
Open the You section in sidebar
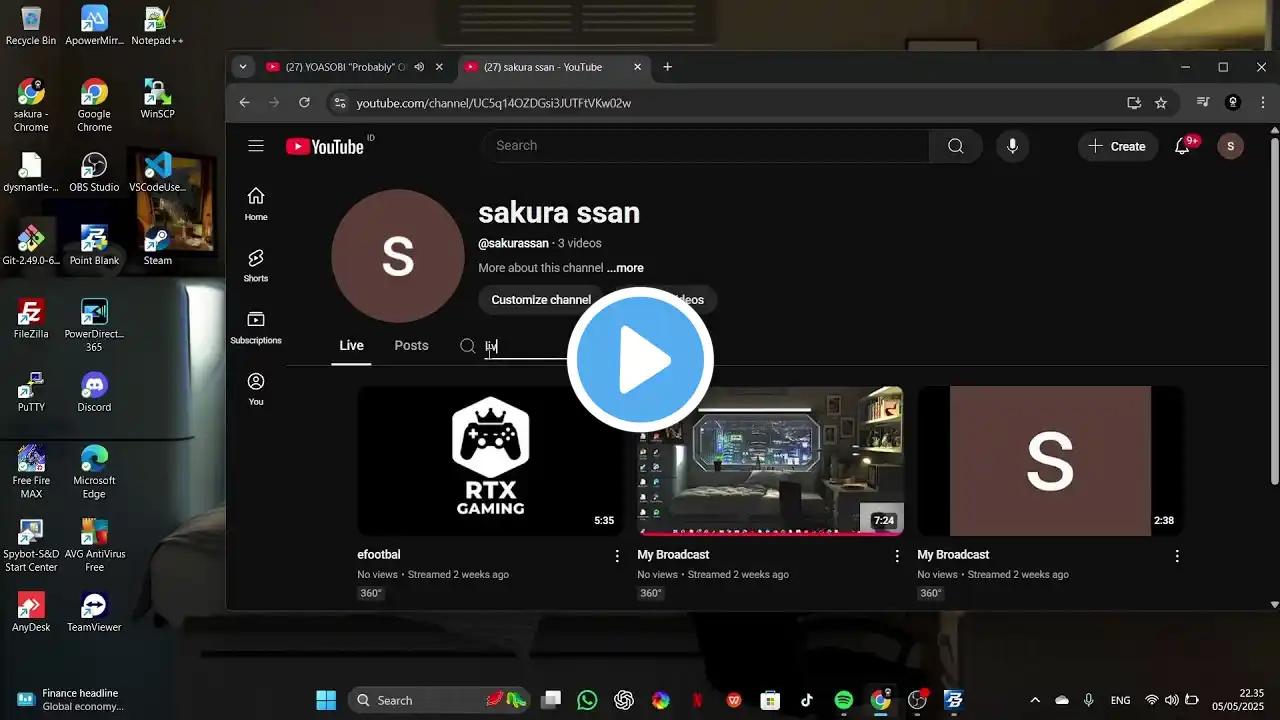coord(256,389)
